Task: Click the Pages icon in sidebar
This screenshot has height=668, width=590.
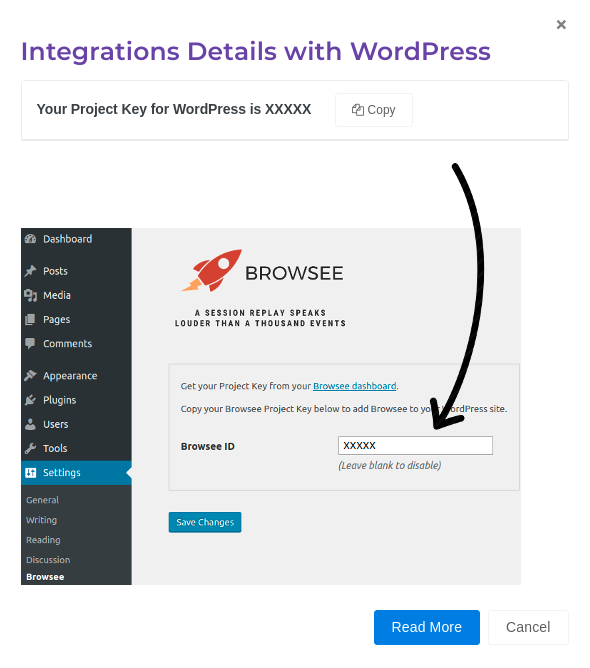Action: (30, 320)
